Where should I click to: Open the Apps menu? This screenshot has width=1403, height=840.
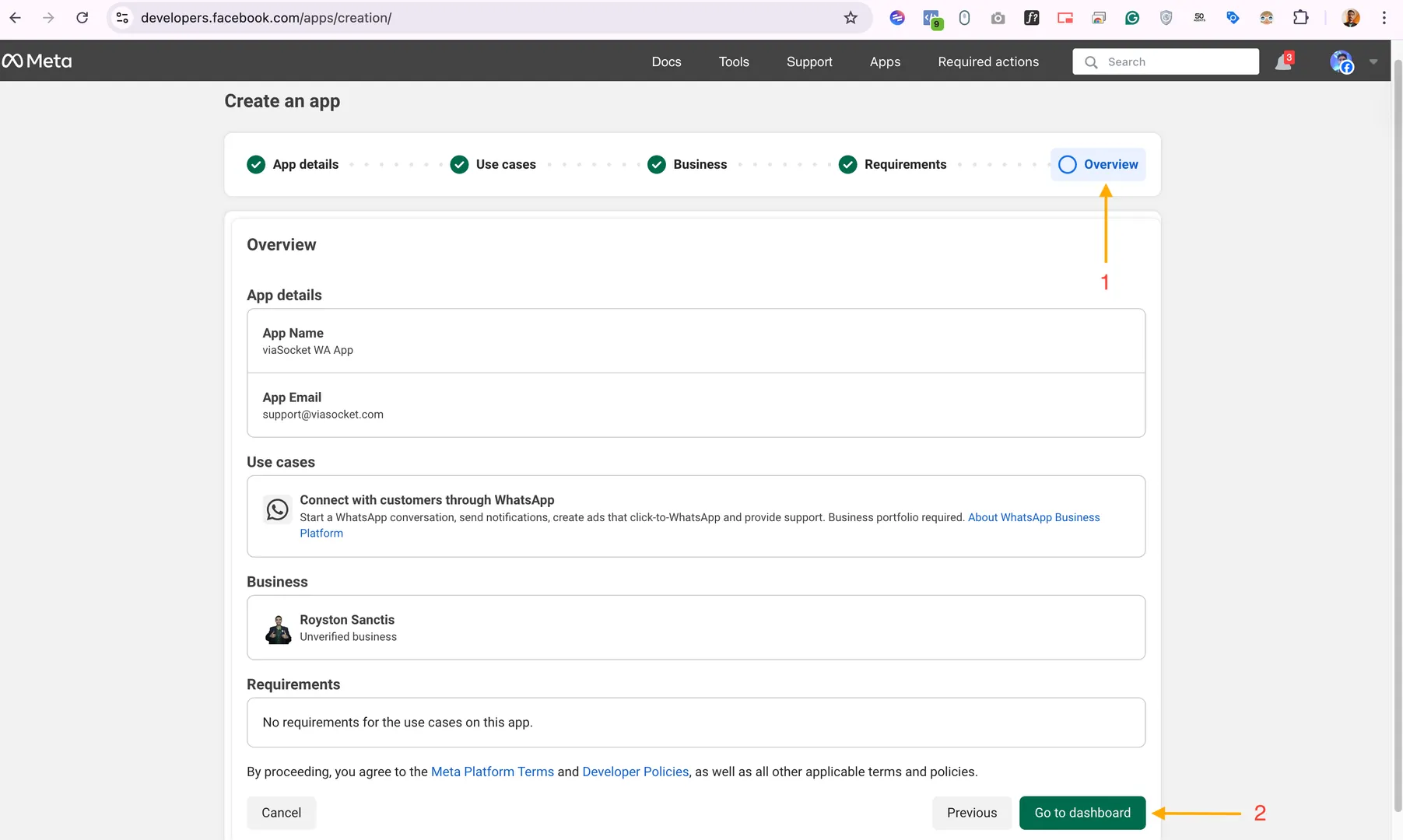click(x=885, y=61)
